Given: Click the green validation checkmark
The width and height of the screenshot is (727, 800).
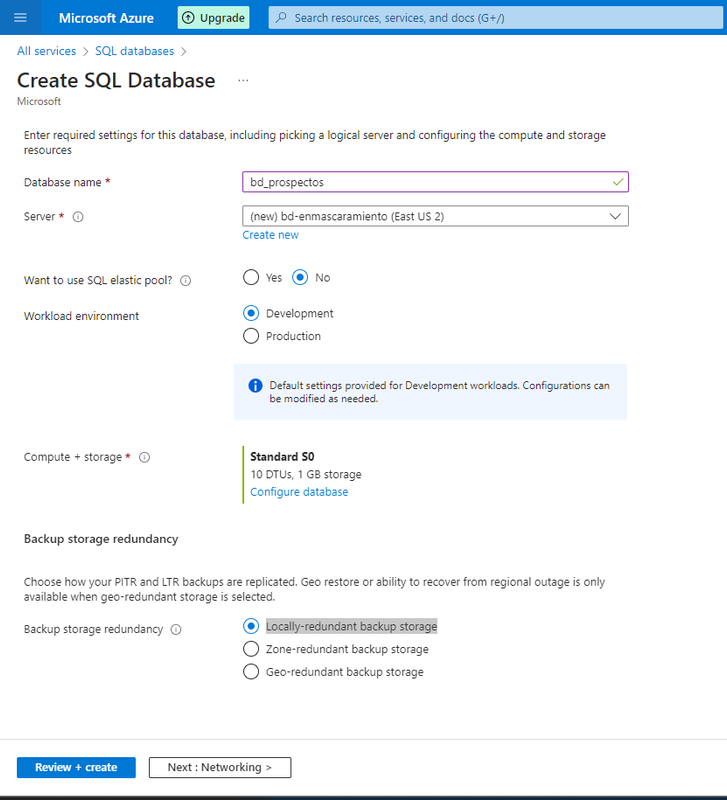Looking at the screenshot, I should tap(618, 182).
